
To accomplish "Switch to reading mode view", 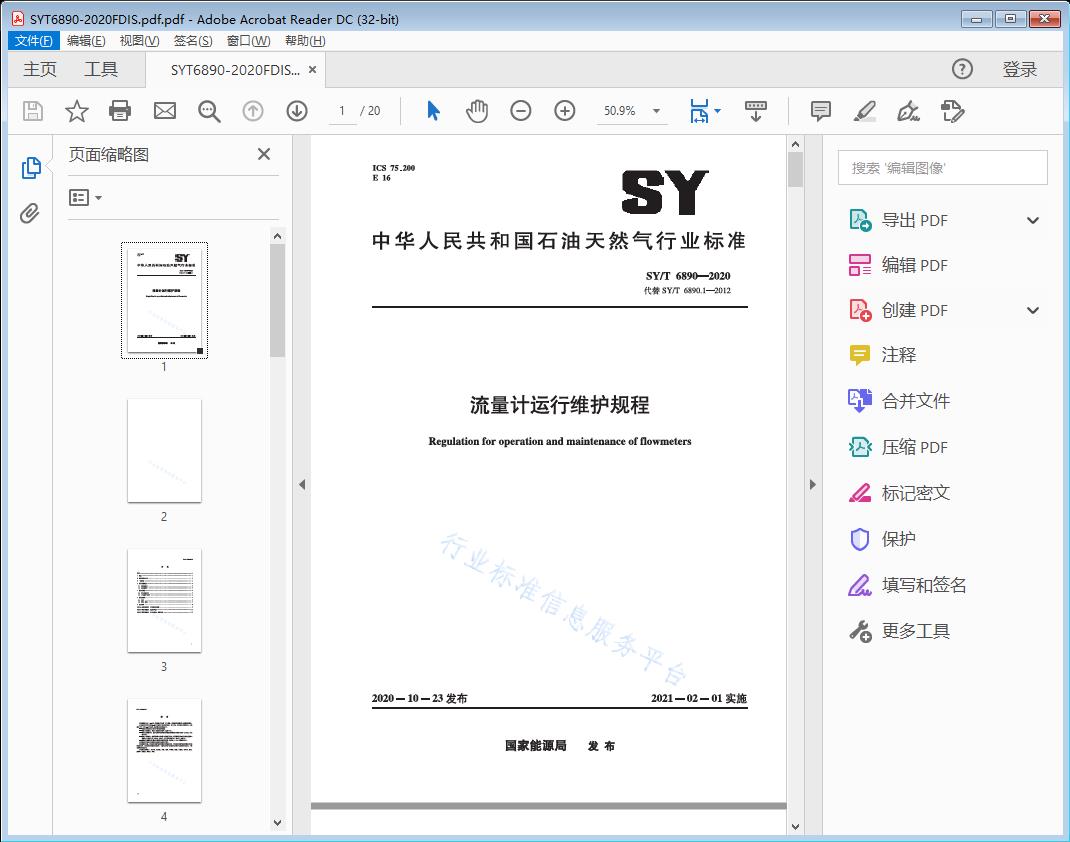I will tap(756, 111).
